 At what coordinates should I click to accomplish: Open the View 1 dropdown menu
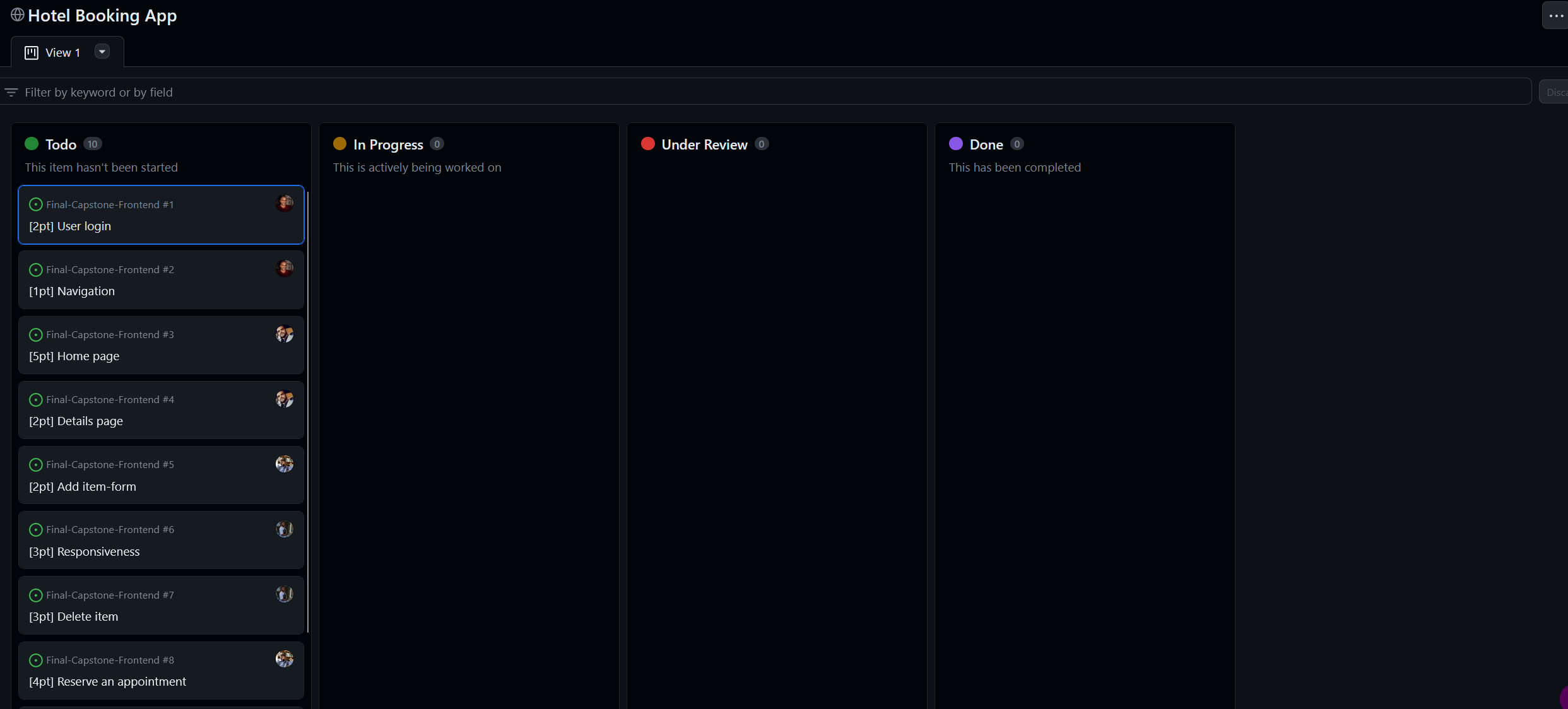point(102,52)
